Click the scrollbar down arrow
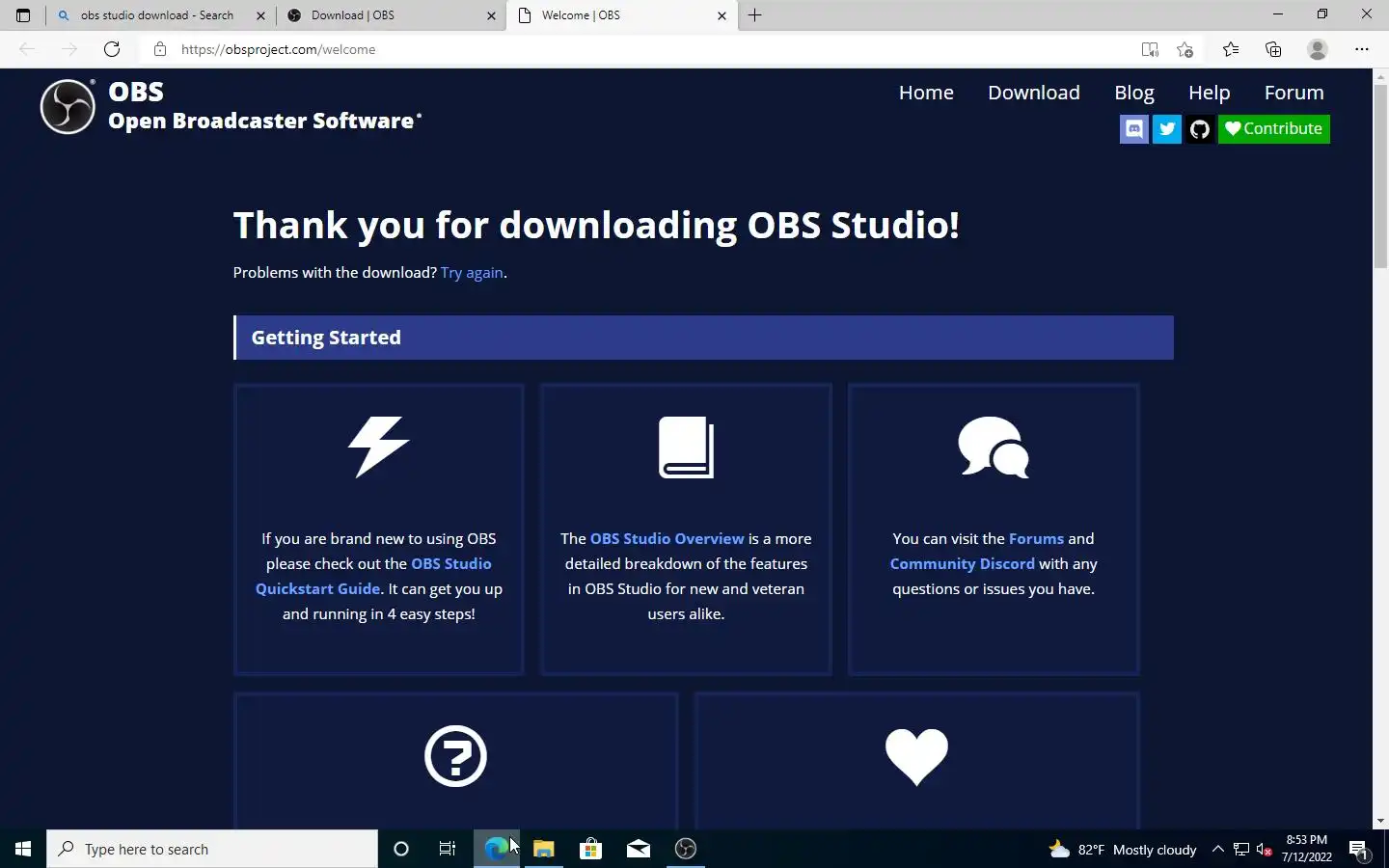 click(x=1380, y=821)
